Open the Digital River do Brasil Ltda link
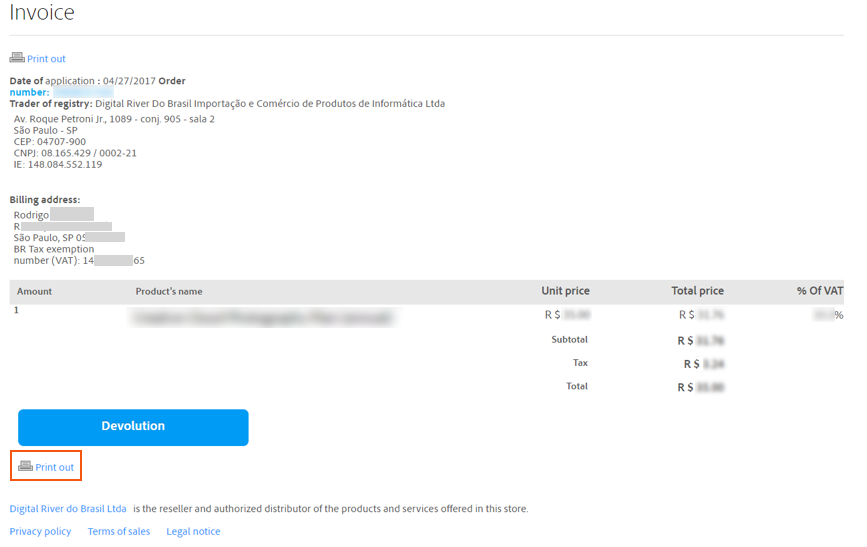 pyautogui.click(x=68, y=509)
